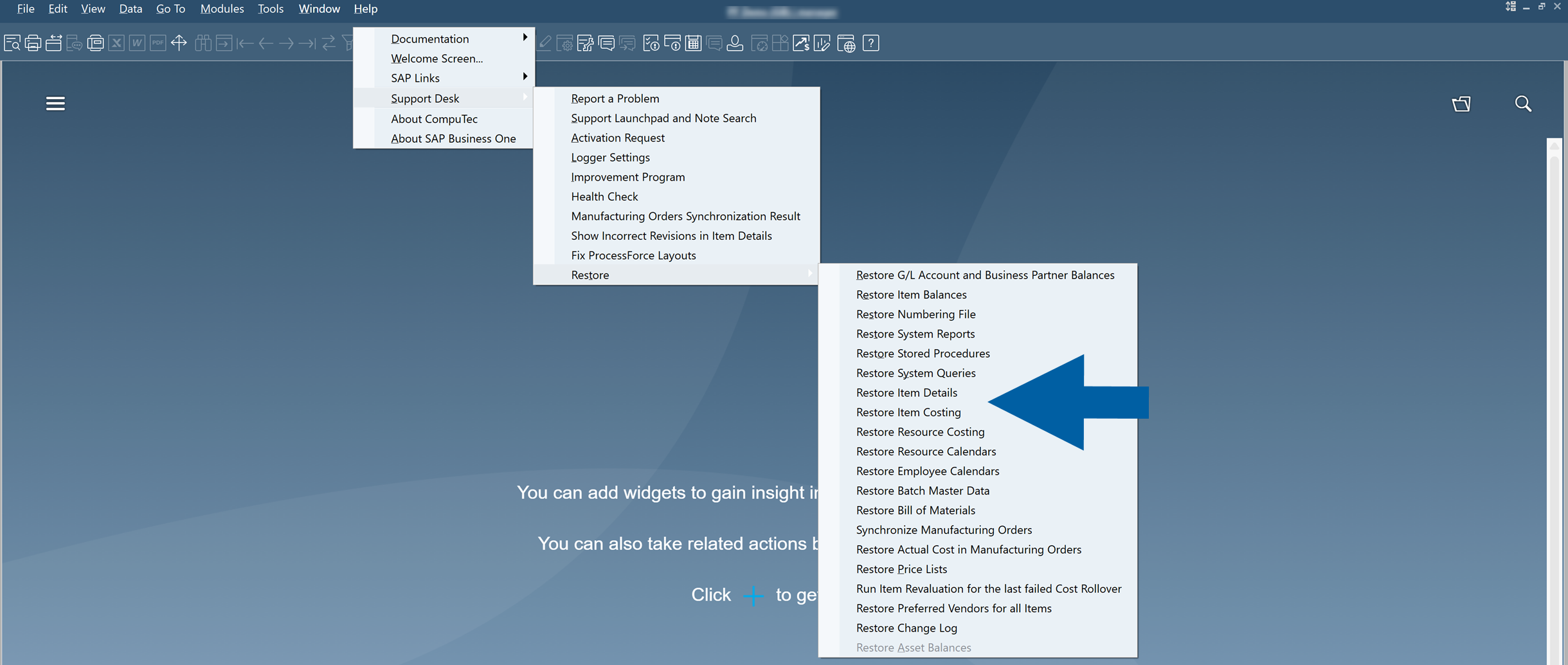Open the File menu
Viewport: 1568px width, 665px height.
[x=26, y=8]
